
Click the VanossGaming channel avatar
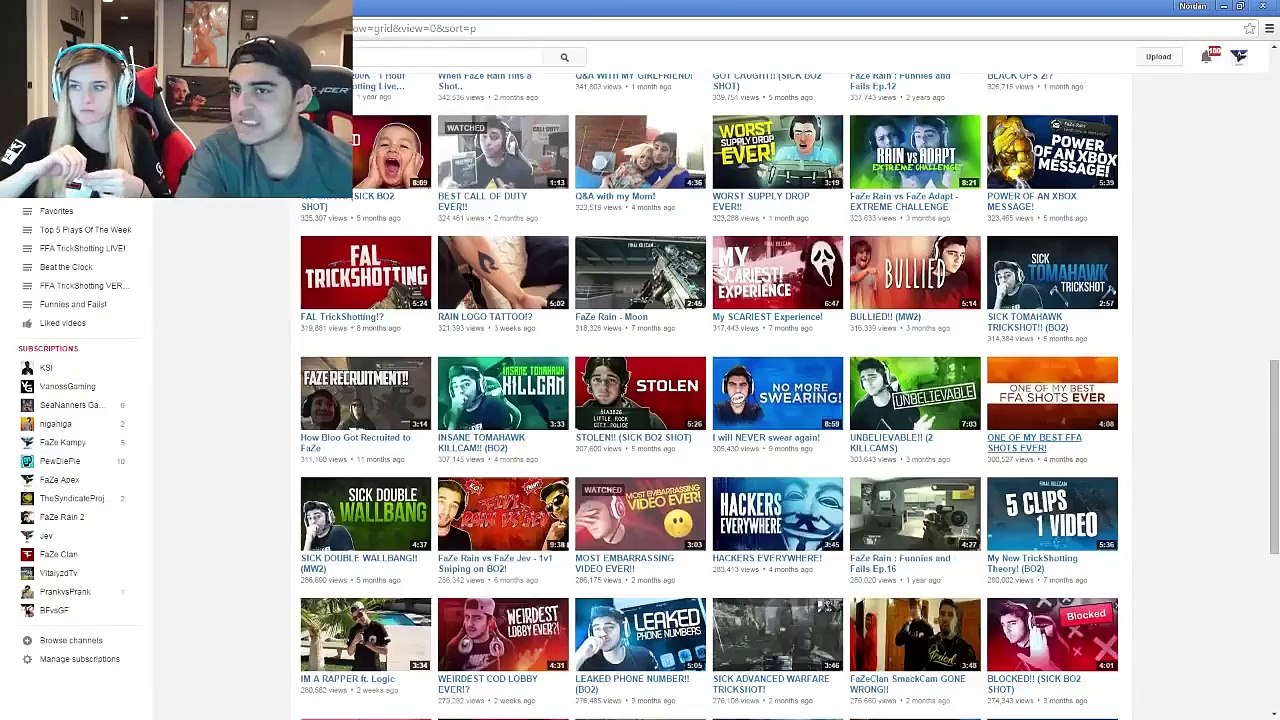coord(28,386)
